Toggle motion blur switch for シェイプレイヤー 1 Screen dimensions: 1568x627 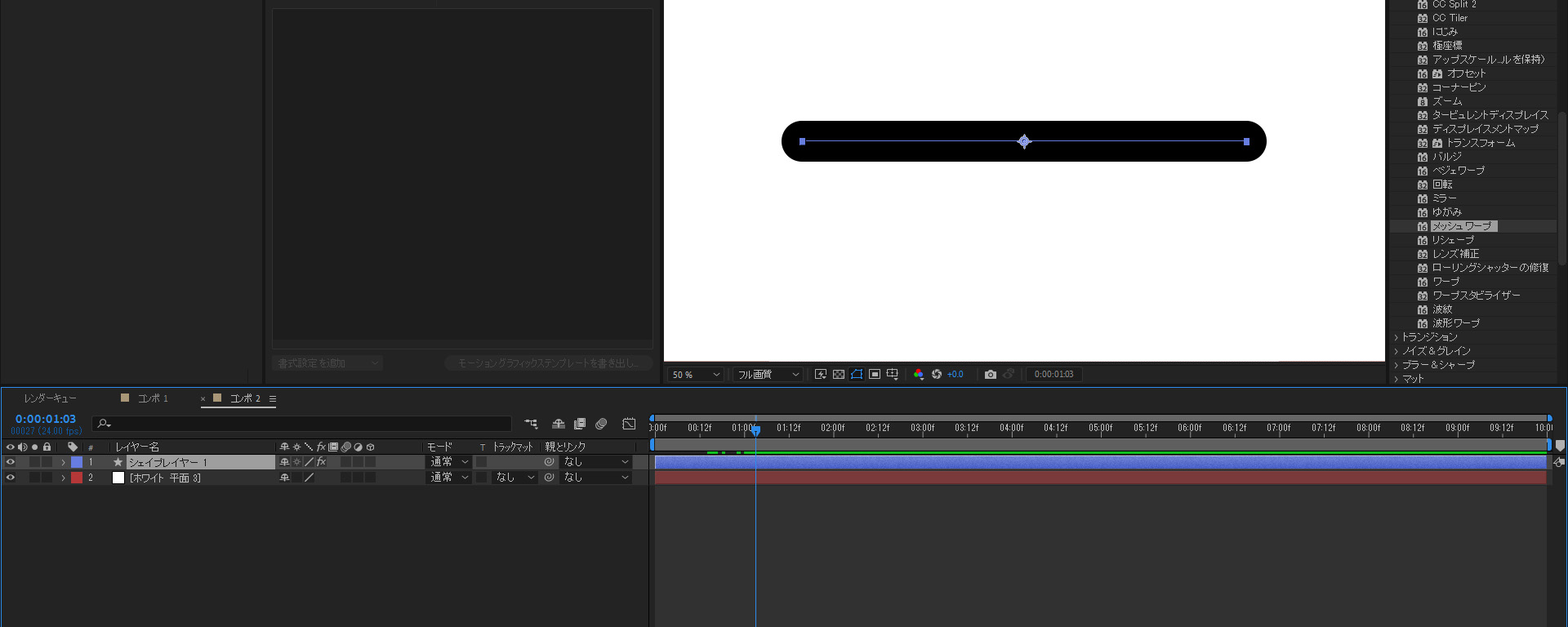point(346,462)
